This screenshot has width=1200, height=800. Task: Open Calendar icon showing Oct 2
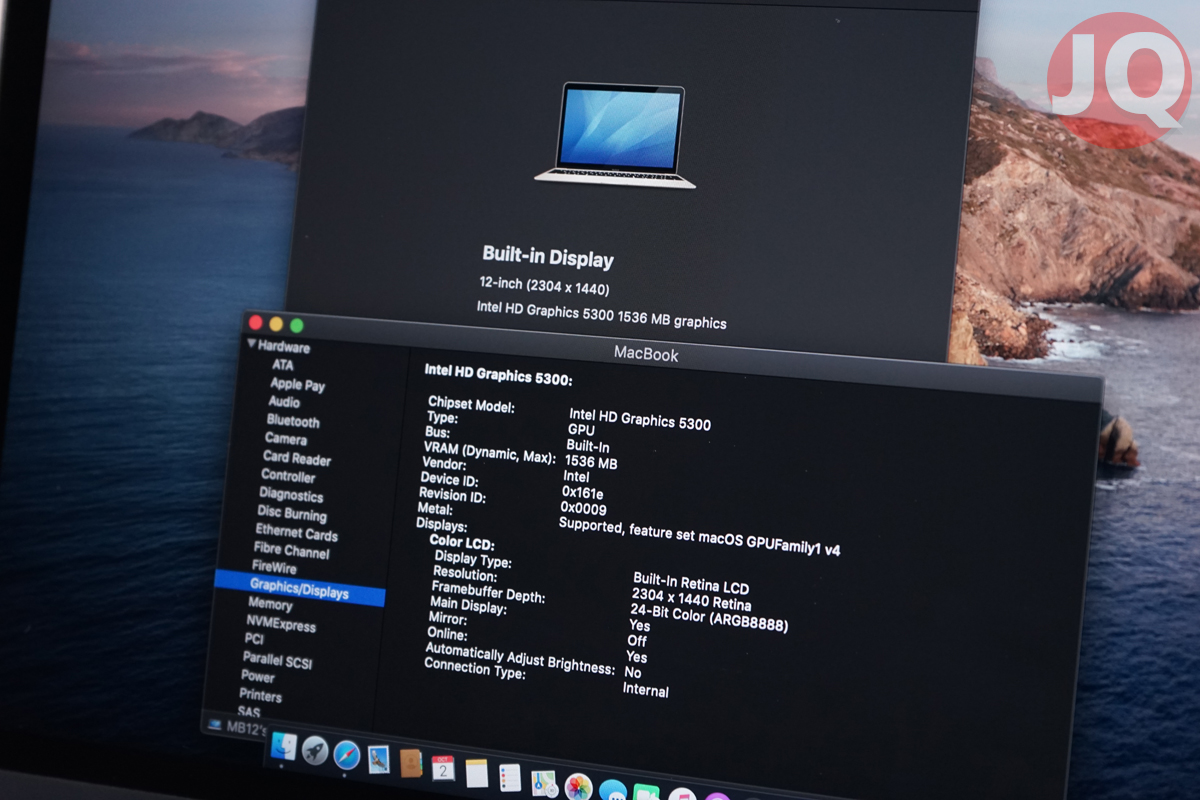click(443, 768)
